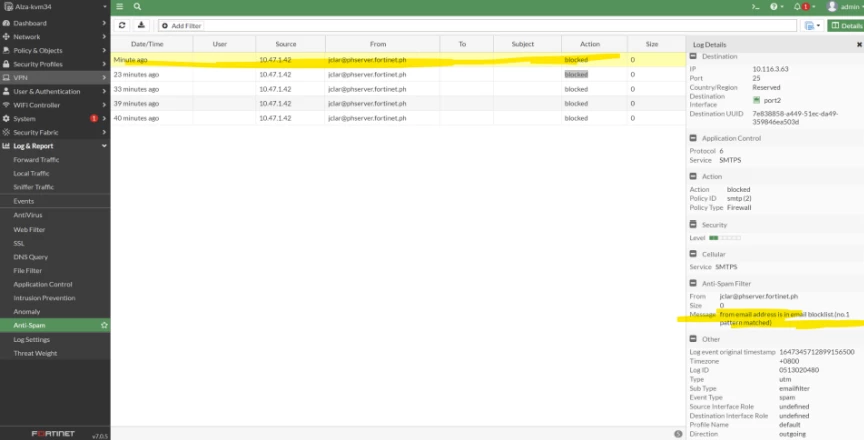Collapse the Application Control details section

[x=693, y=138]
